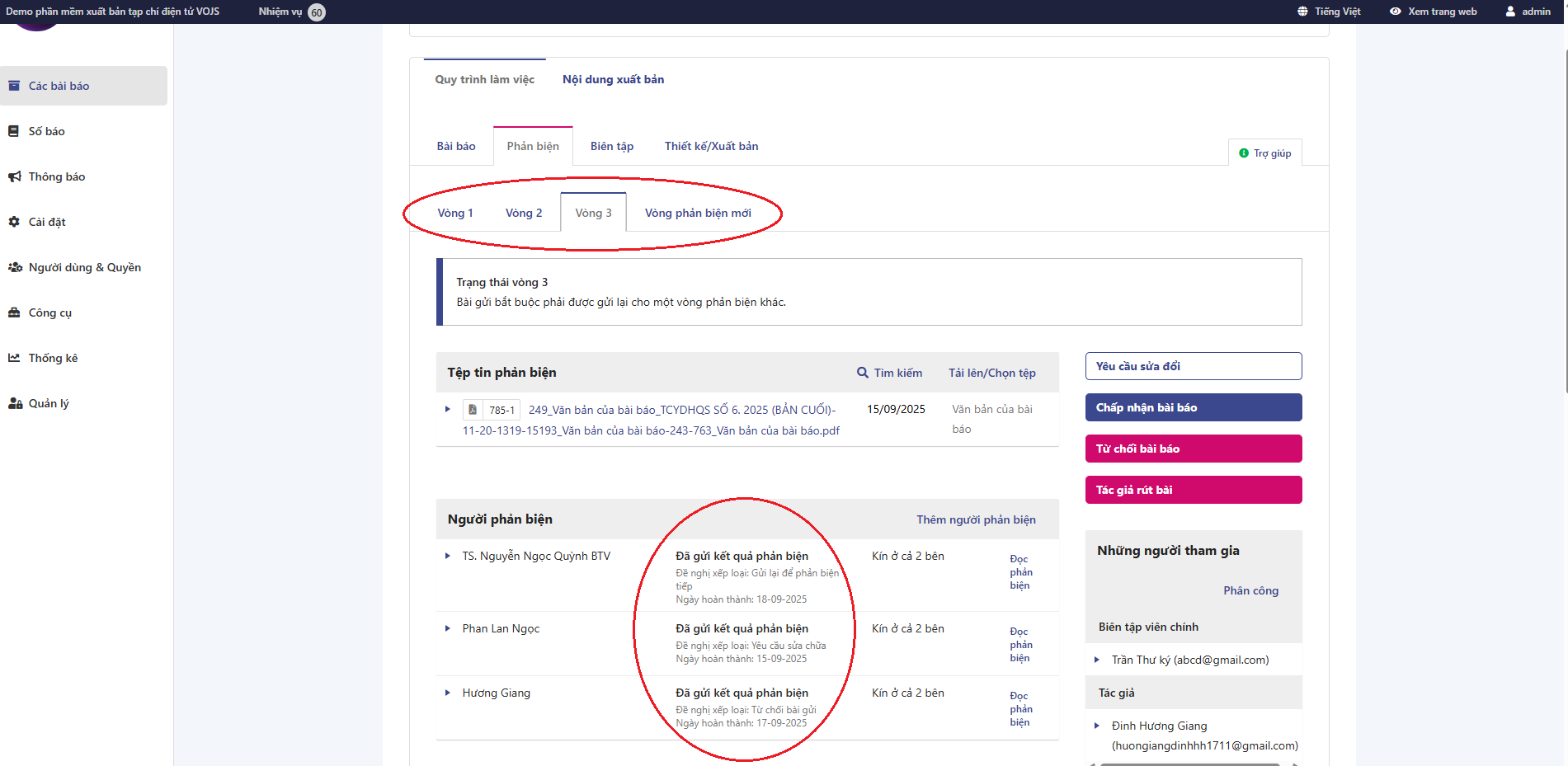Click the chart icon for Thống kê
The height and width of the screenshot is (766, 1568).
[x=14, y=358]
